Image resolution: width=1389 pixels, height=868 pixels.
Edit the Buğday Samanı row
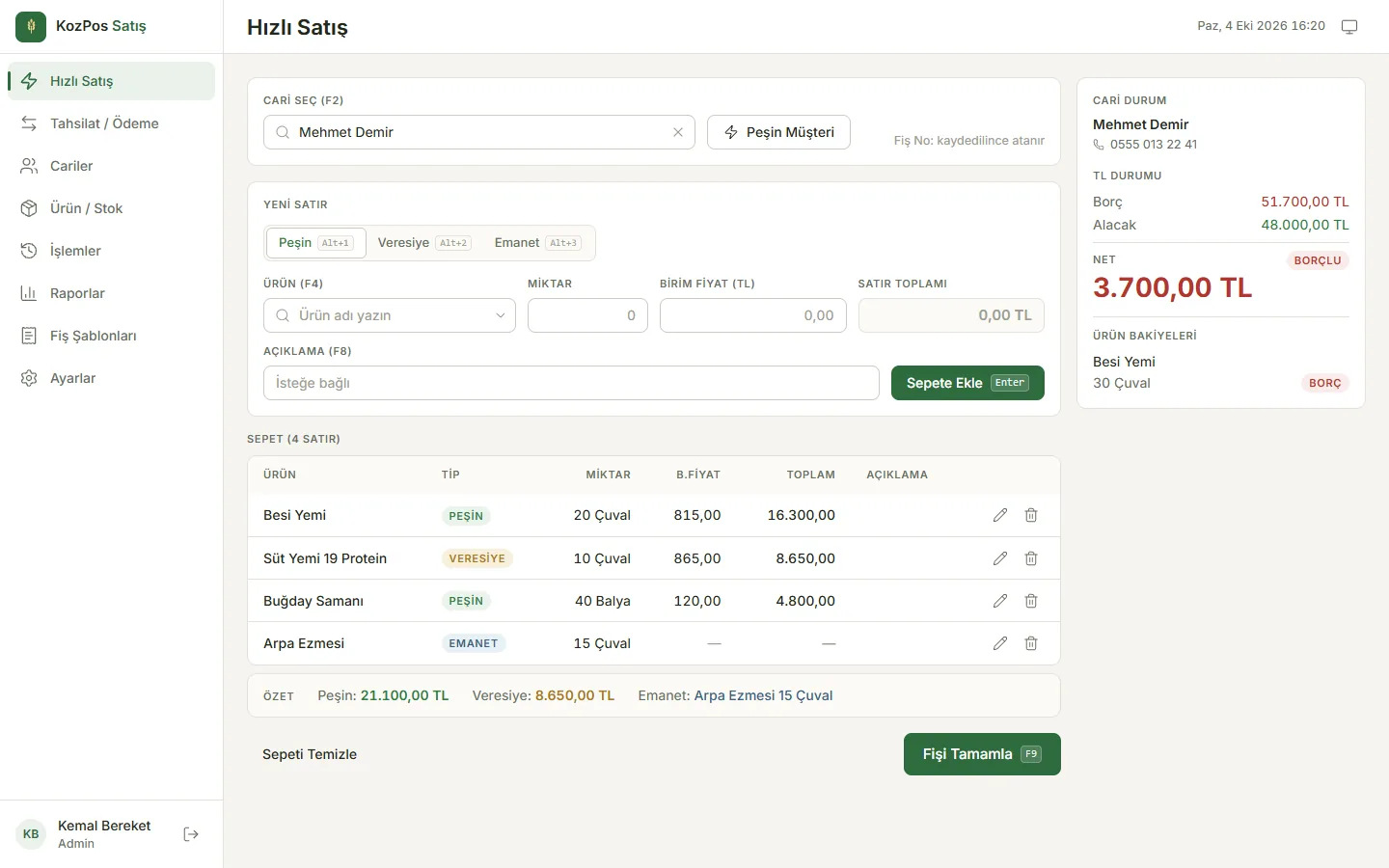(1000, 601)
